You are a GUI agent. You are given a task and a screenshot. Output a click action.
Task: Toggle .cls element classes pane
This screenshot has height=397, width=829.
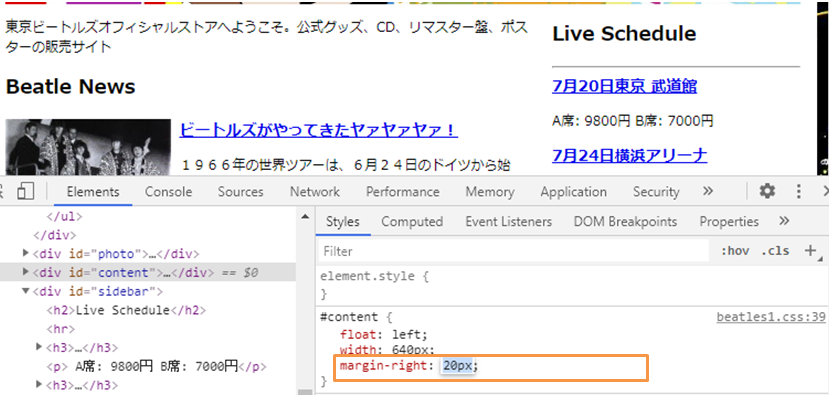775,251
